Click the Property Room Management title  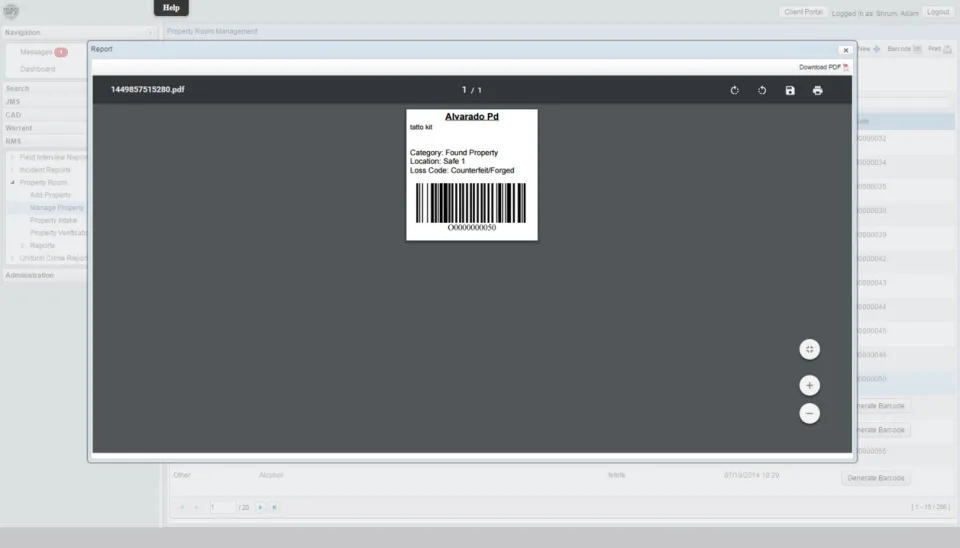[212, 31]
